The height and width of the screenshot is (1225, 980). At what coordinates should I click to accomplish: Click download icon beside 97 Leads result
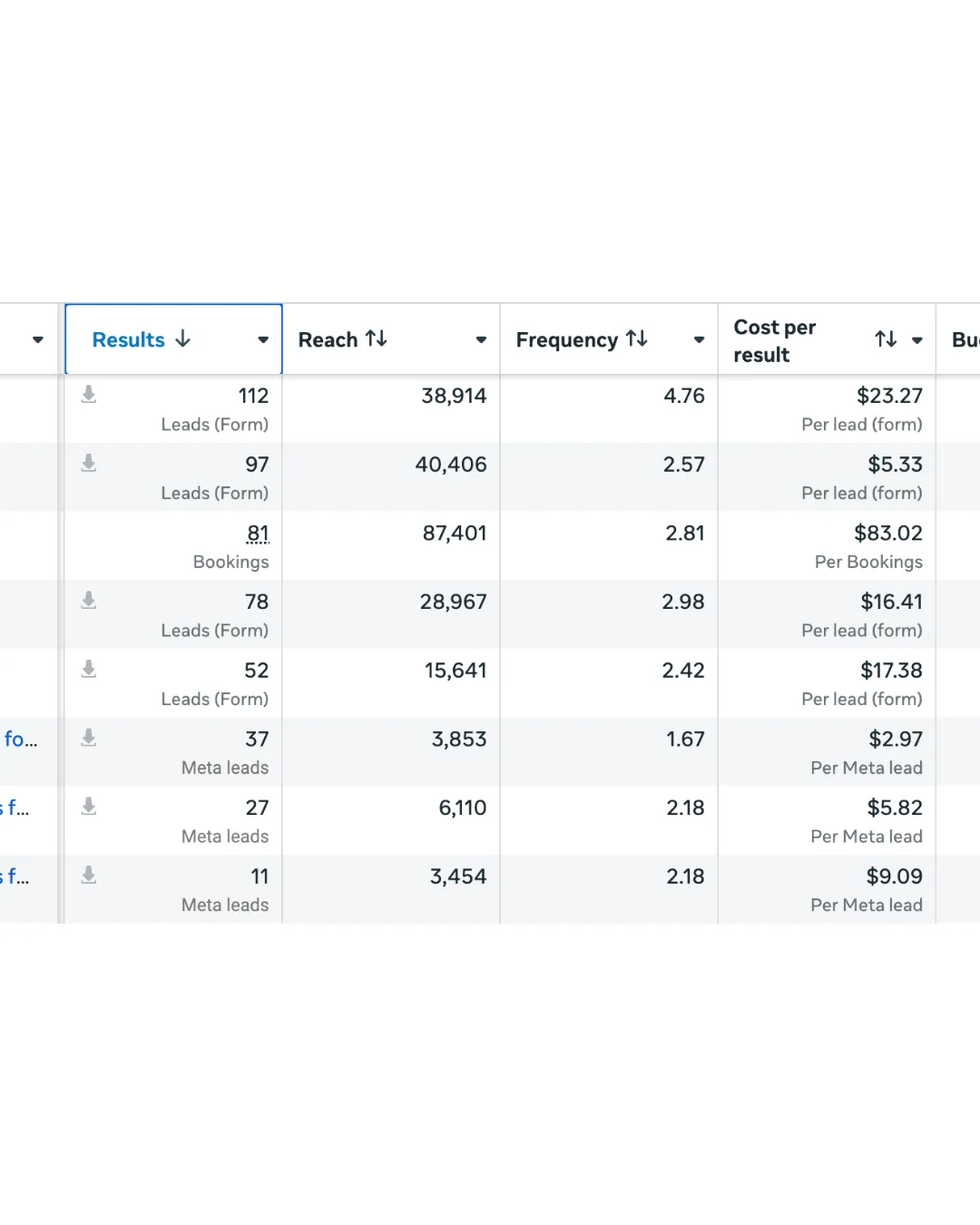(89, 463)
